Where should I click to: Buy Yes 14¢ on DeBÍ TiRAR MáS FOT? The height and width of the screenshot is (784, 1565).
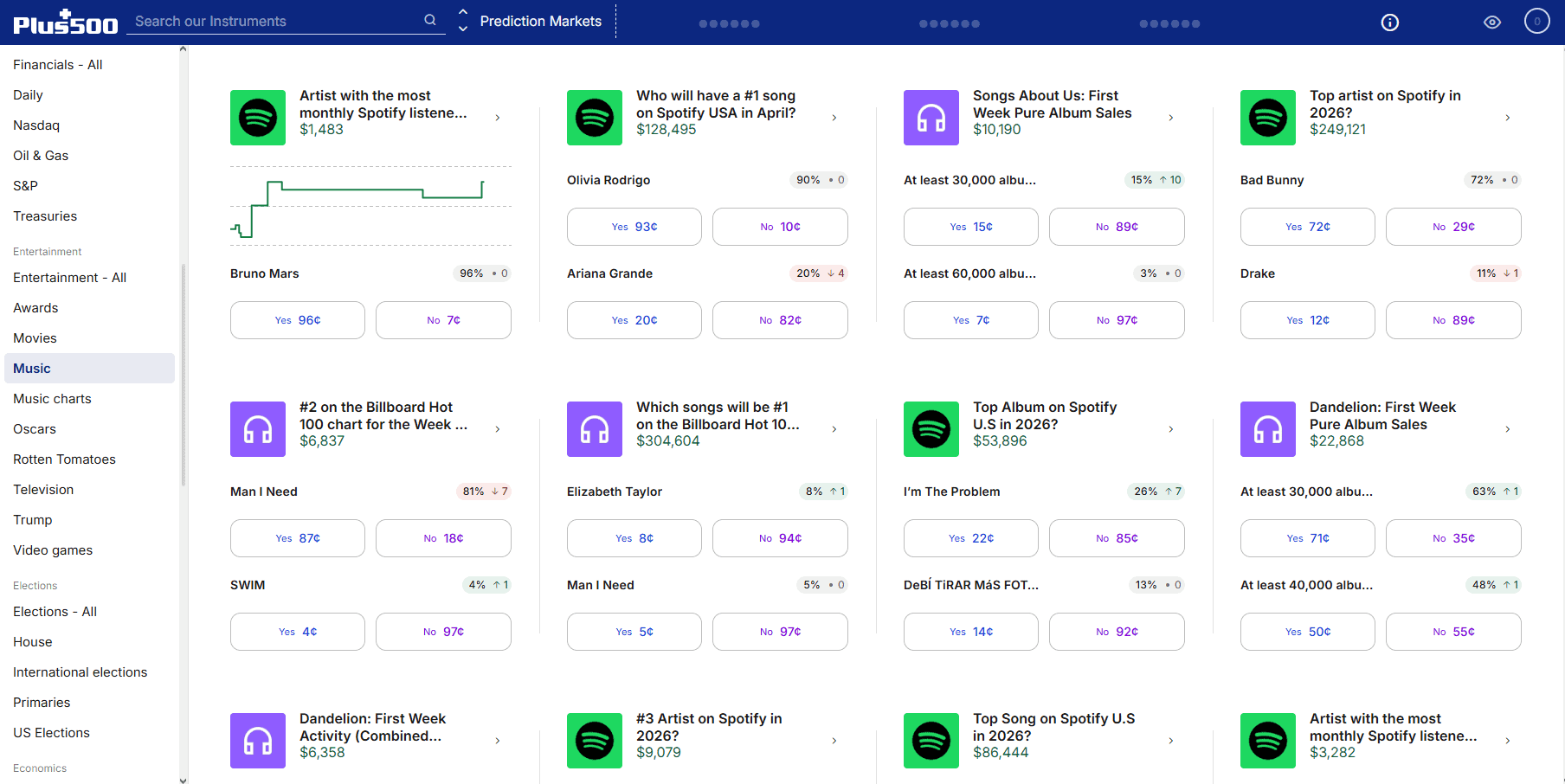coord(971,632)
